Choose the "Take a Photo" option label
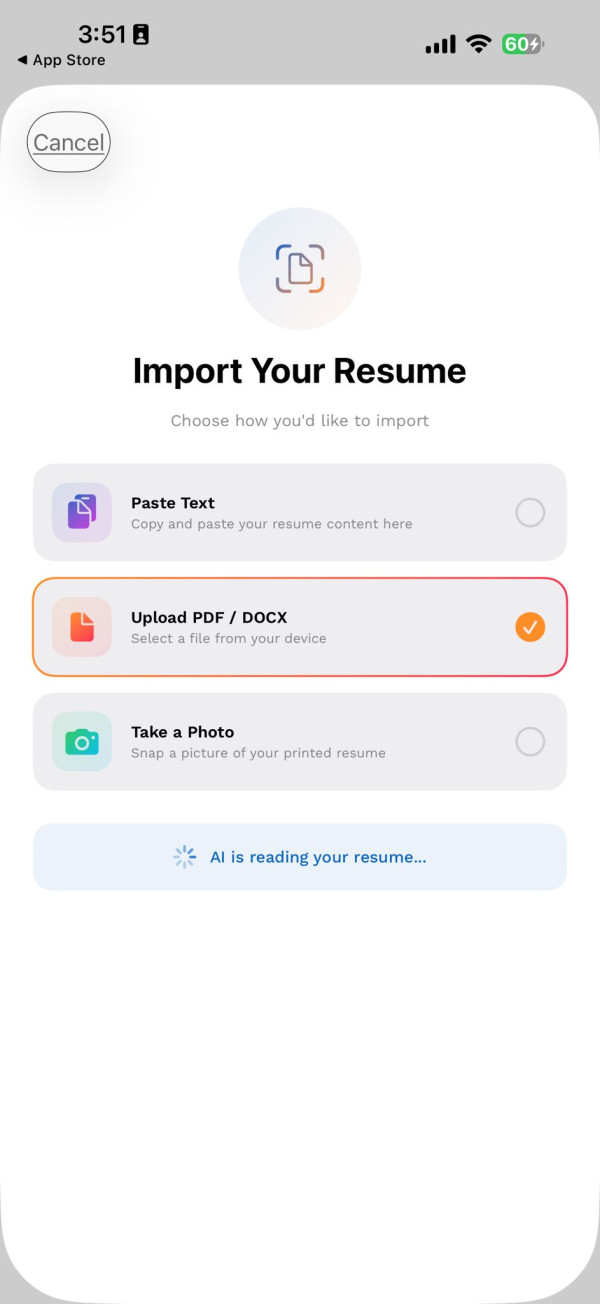600x1304 pixels. 182,732
